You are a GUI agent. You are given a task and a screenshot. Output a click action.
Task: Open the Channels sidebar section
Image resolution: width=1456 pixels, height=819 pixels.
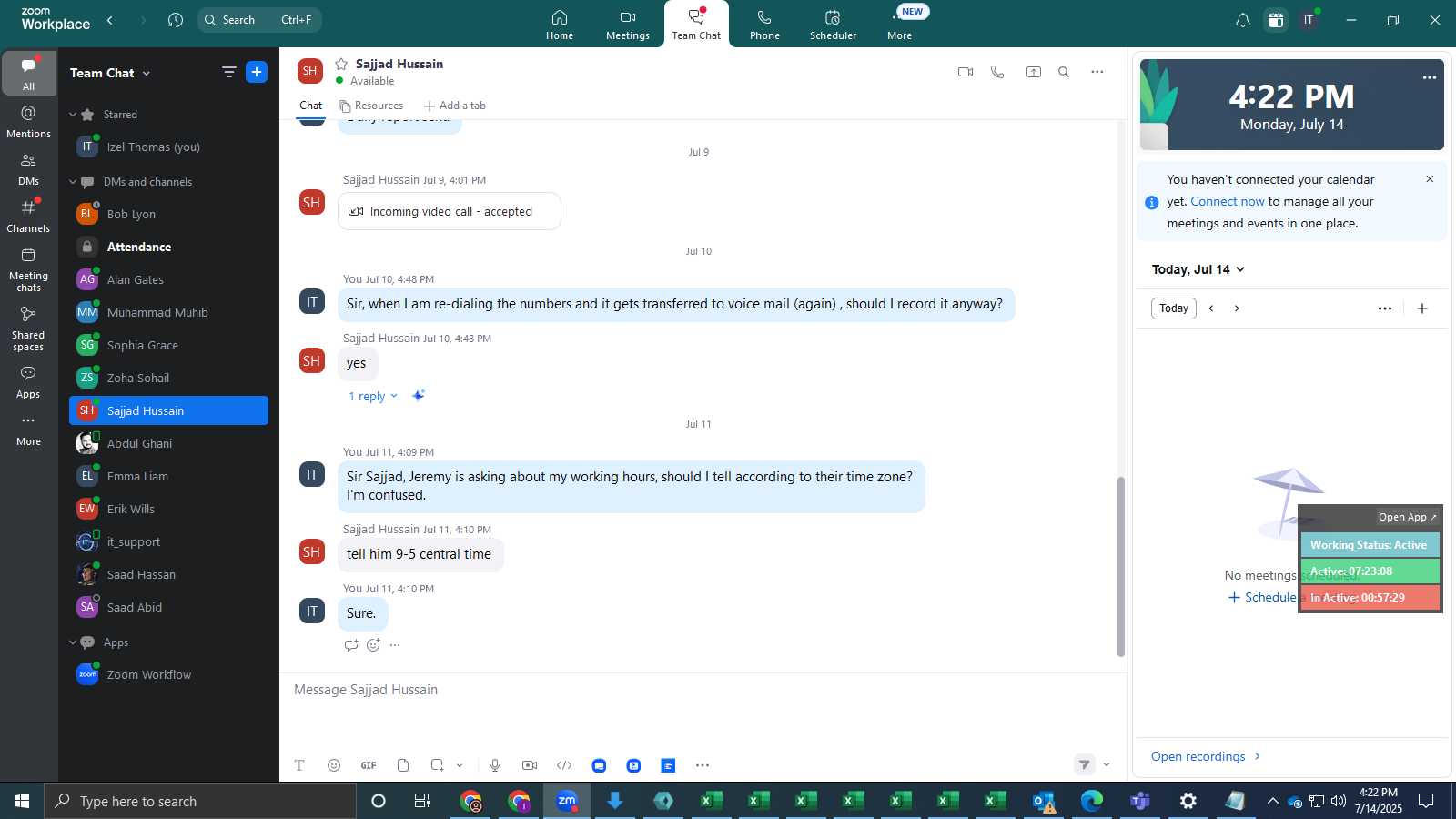[29, 217]
